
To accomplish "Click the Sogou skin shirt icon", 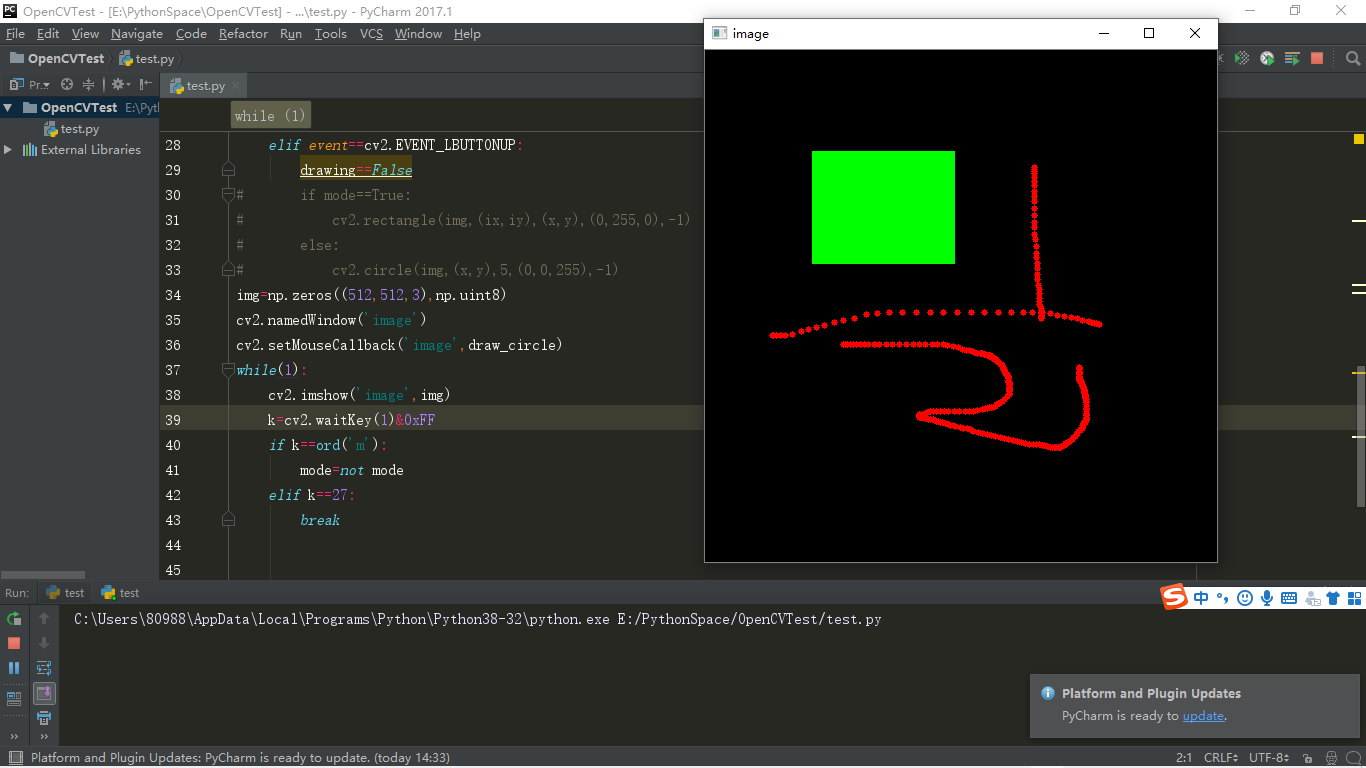I will [x=1333, y=598].
